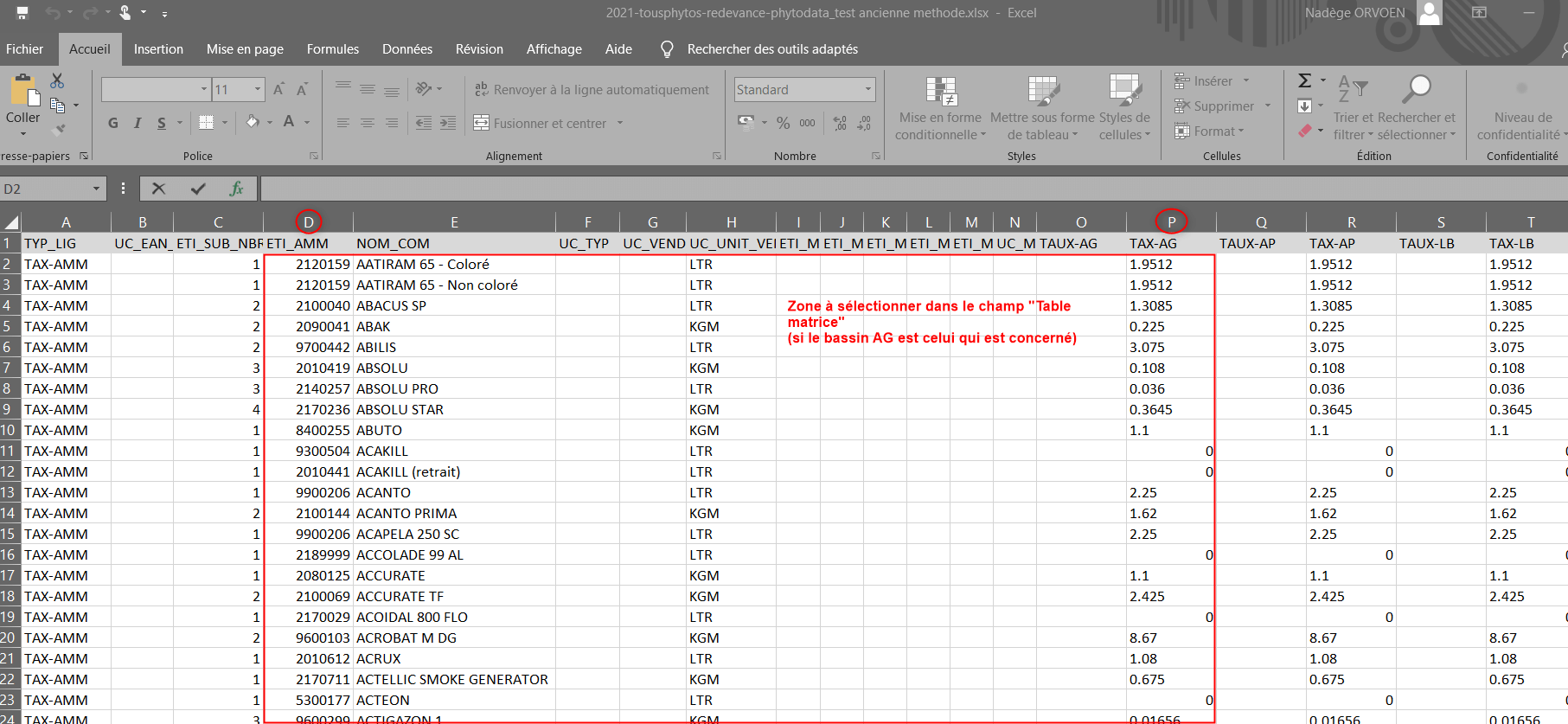
Task: Switch to the Formules ribbon tab
Action: click(x=332, y=49)
